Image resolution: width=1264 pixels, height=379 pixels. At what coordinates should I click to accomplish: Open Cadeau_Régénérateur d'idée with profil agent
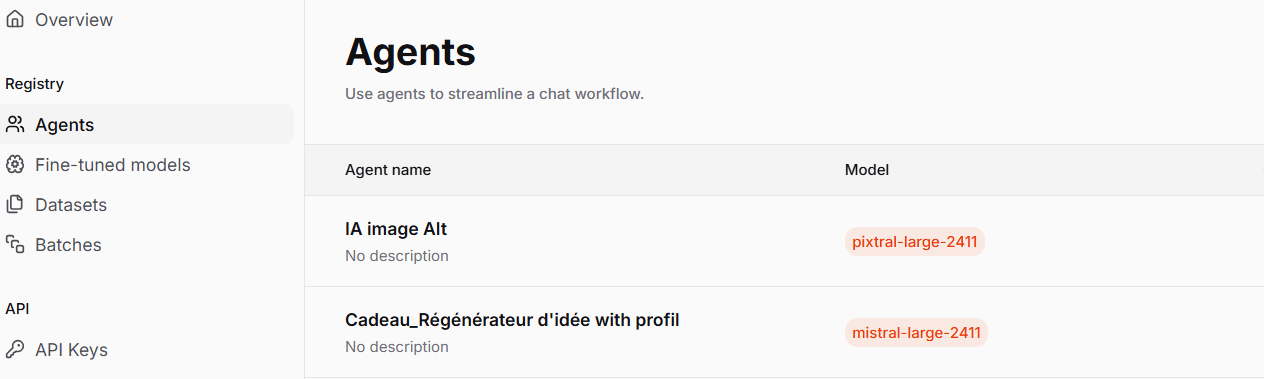coord(512,320)
